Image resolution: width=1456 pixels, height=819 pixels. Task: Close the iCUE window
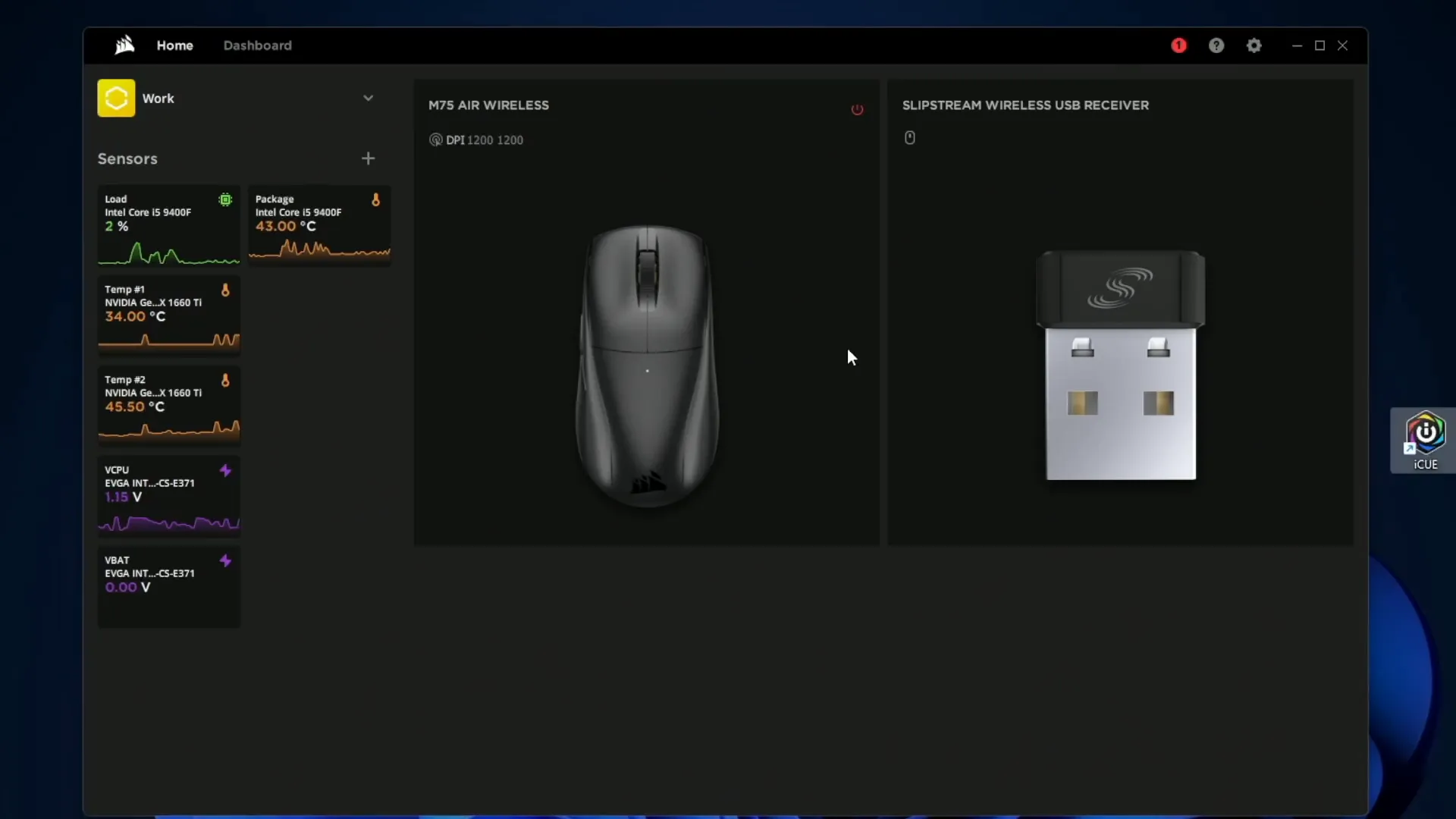click(1342, 45)
